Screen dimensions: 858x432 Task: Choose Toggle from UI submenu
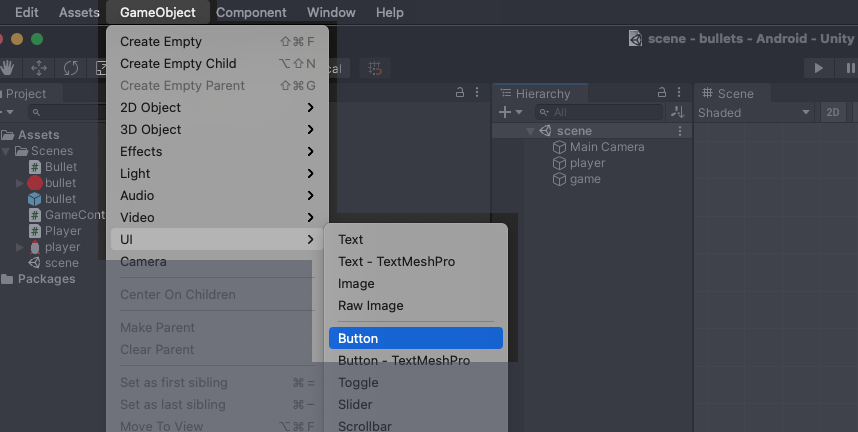pos(416,383)
